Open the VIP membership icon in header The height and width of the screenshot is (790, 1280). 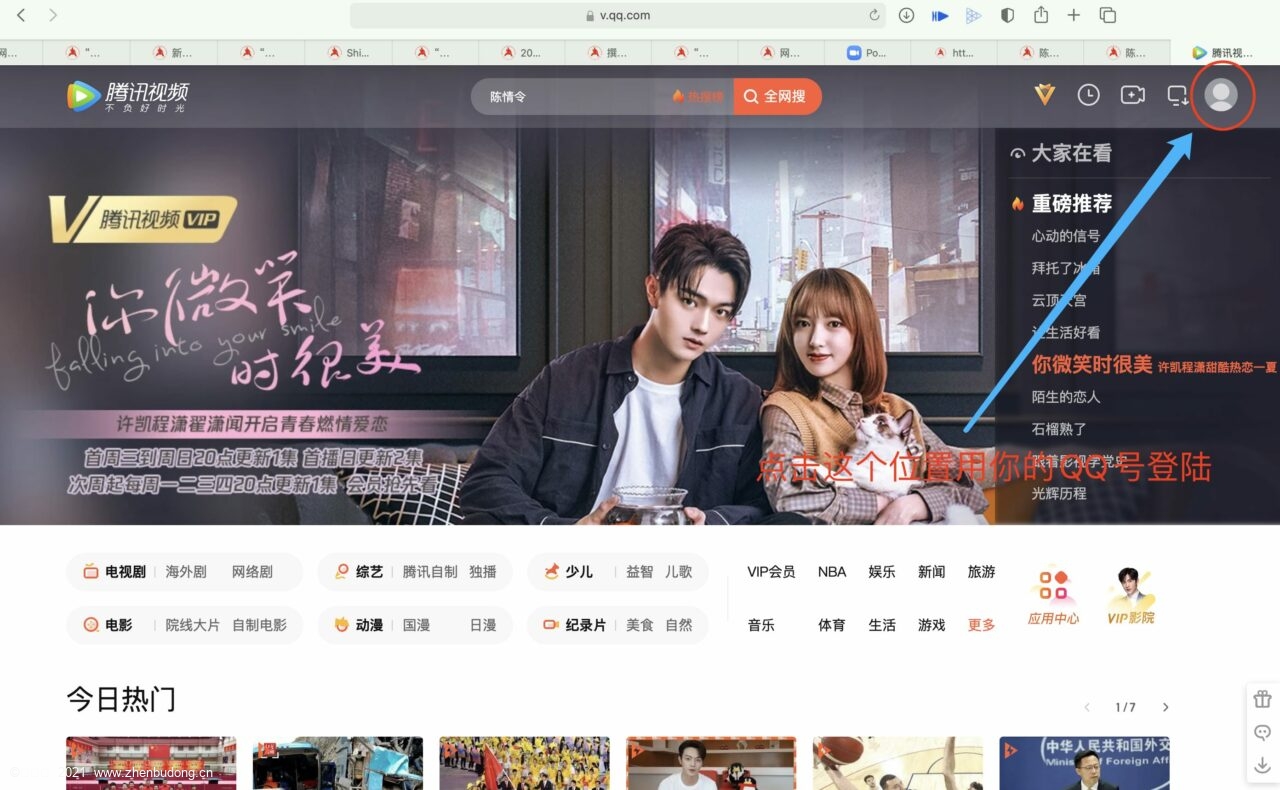point(1044,94)
